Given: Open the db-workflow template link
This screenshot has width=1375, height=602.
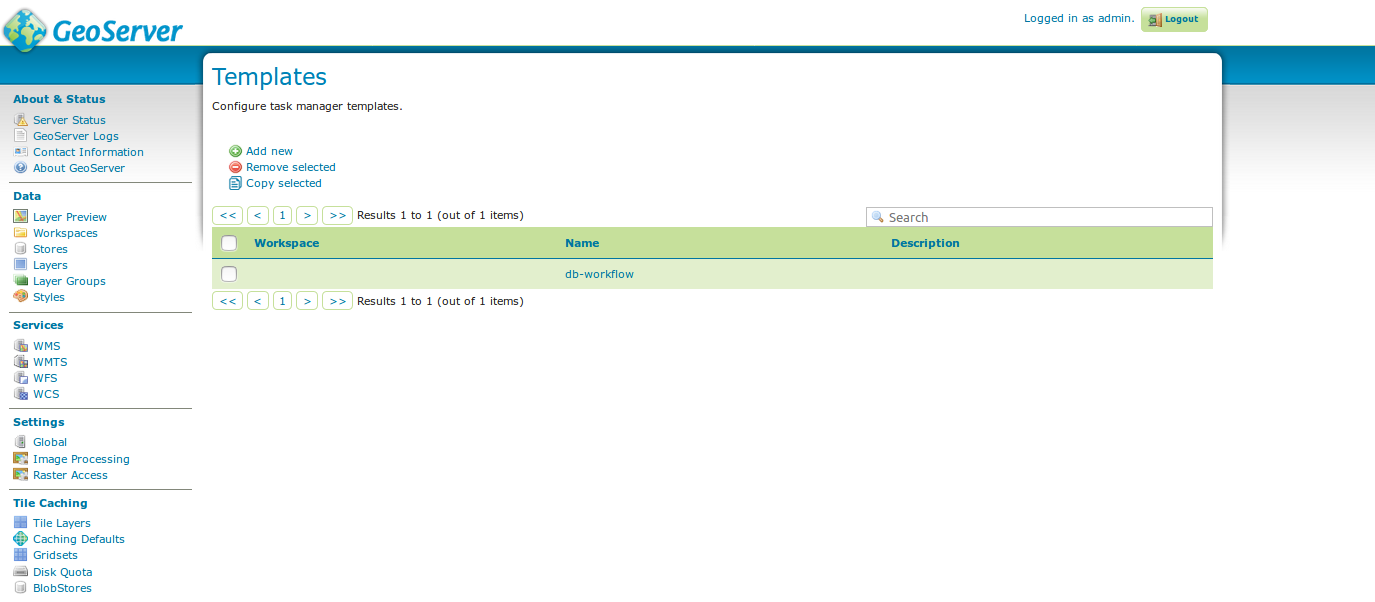Looking at the screenshot, I should (599, 274).
